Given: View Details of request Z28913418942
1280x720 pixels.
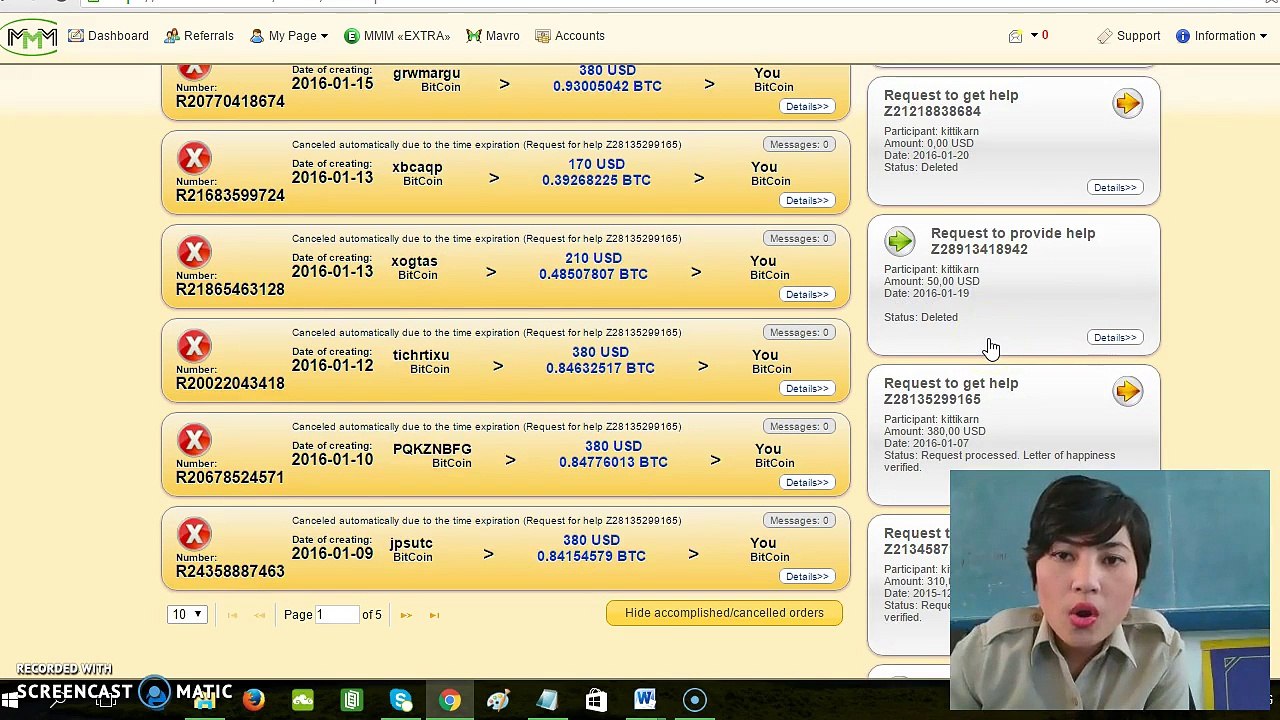Looking at the screenshot, I should (1115, 338).
